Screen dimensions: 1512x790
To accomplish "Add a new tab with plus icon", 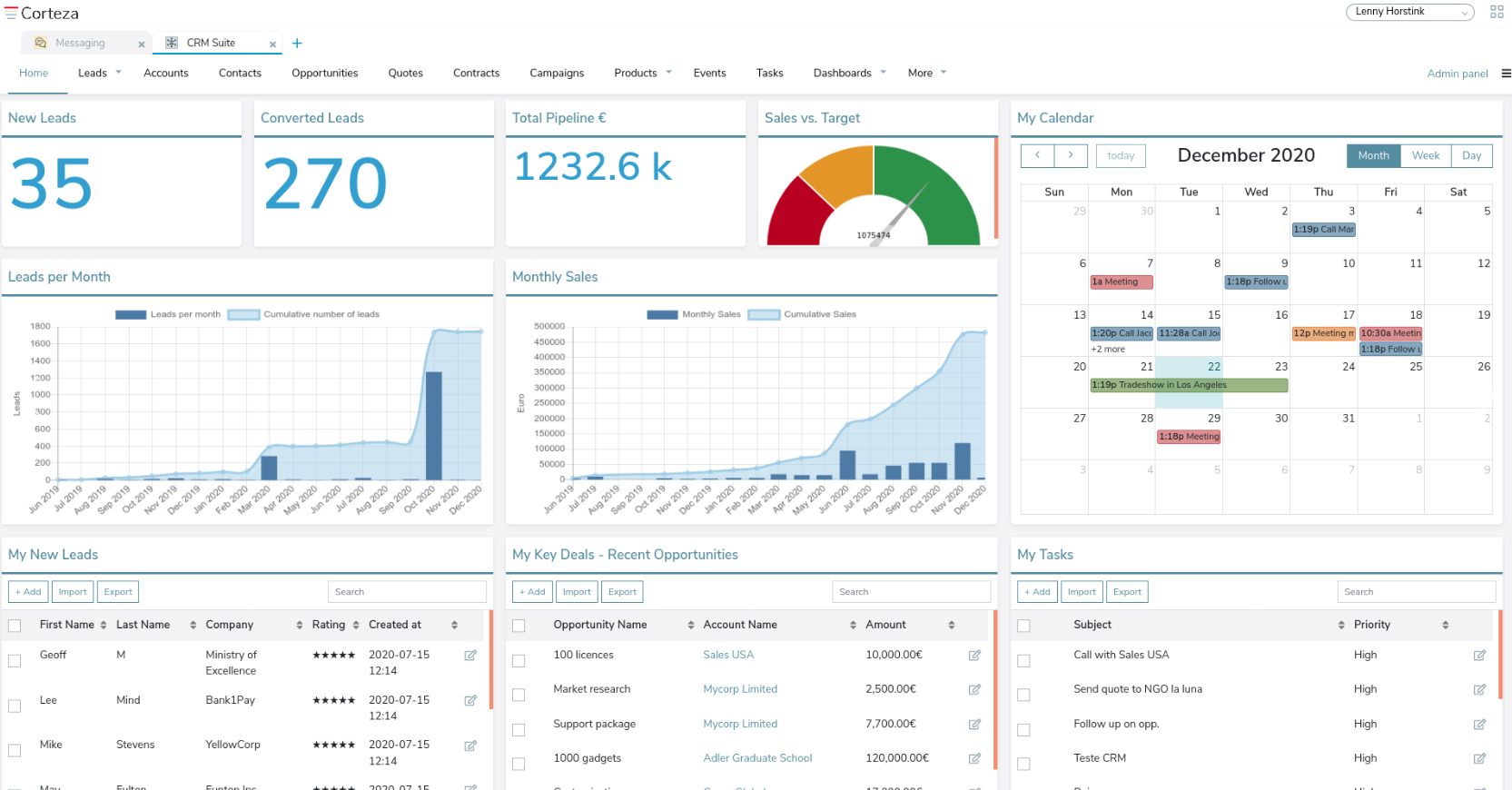I will [297, 44].
